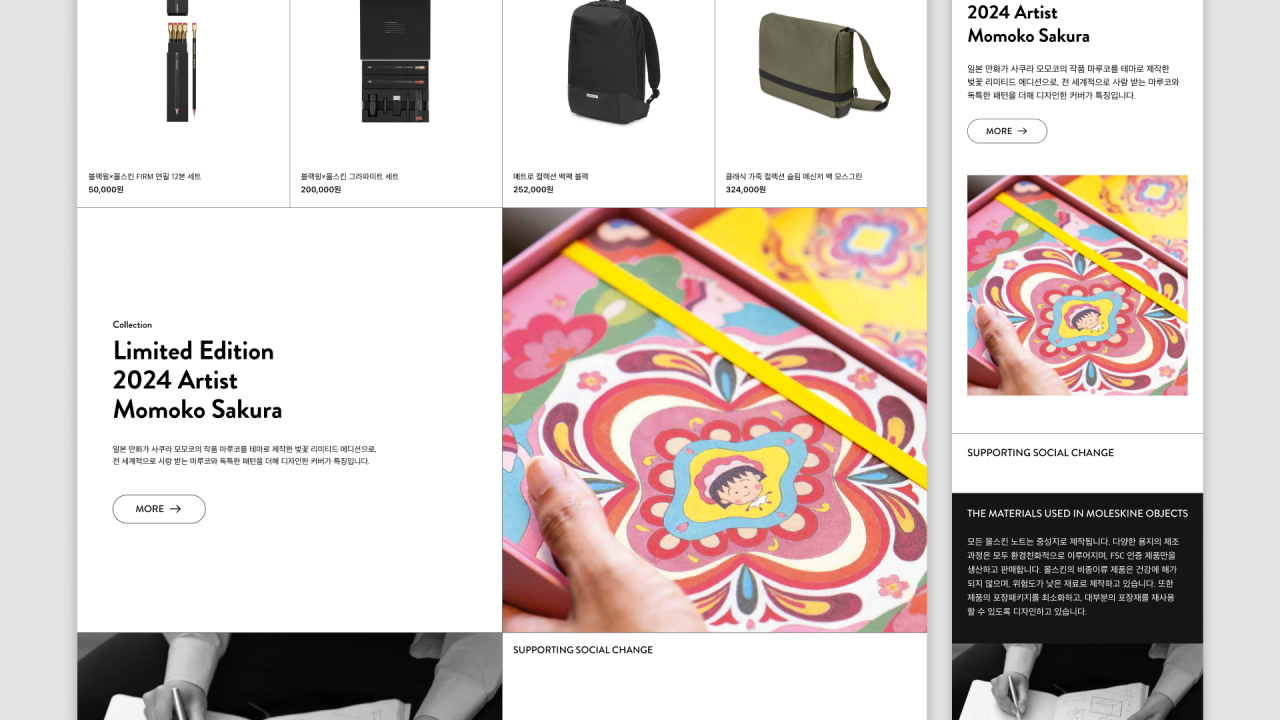The image size is (1280, 720).
Task: Open the graphite set box product image
Action: point(395,62)
